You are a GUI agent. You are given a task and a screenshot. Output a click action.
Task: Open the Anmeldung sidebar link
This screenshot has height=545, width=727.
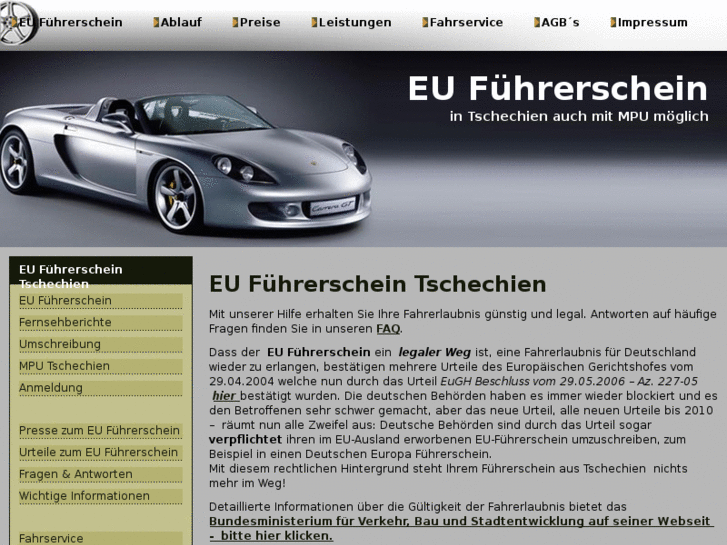tap(101, 388)
